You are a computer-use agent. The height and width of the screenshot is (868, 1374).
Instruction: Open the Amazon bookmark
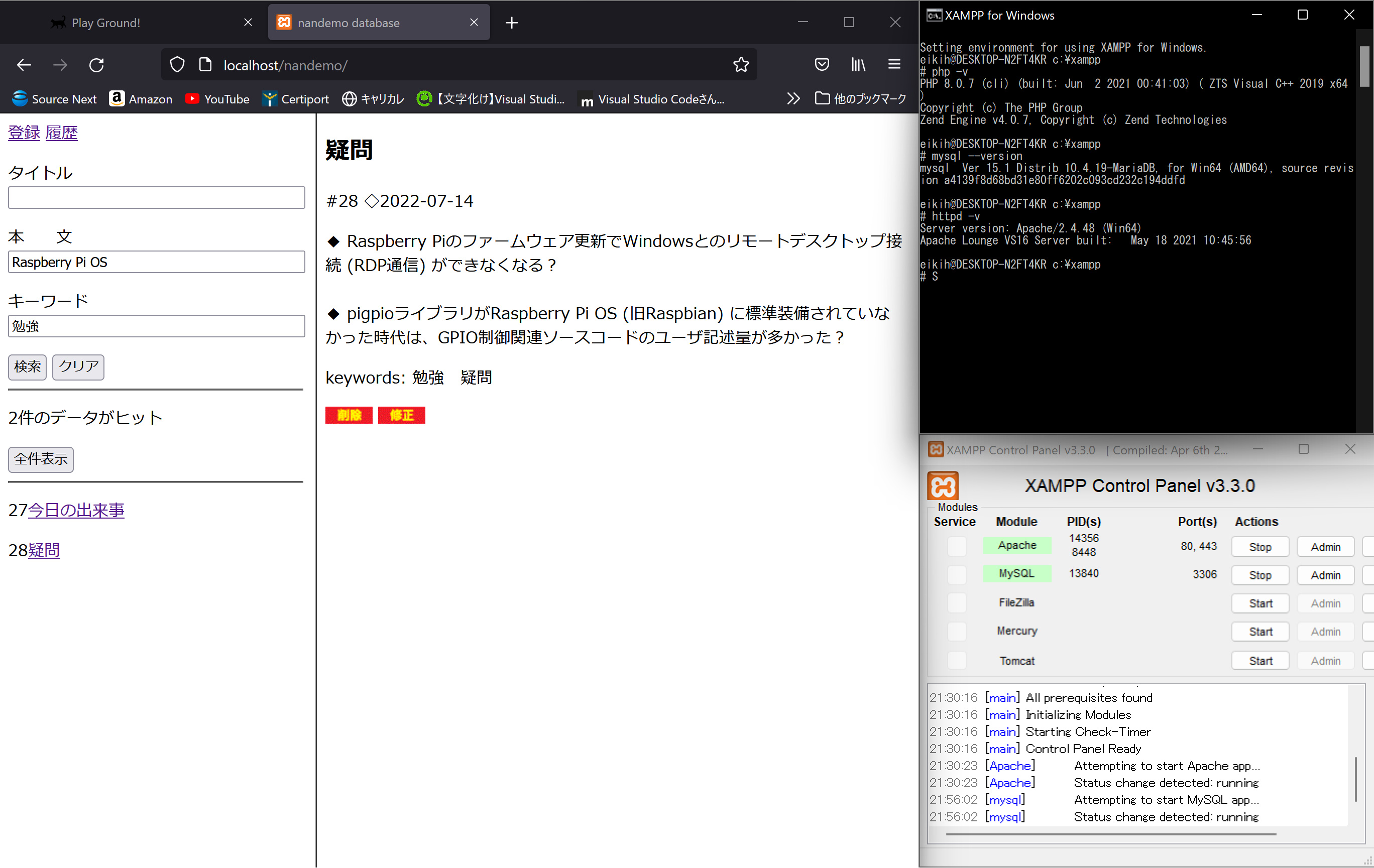pos(141,98)
